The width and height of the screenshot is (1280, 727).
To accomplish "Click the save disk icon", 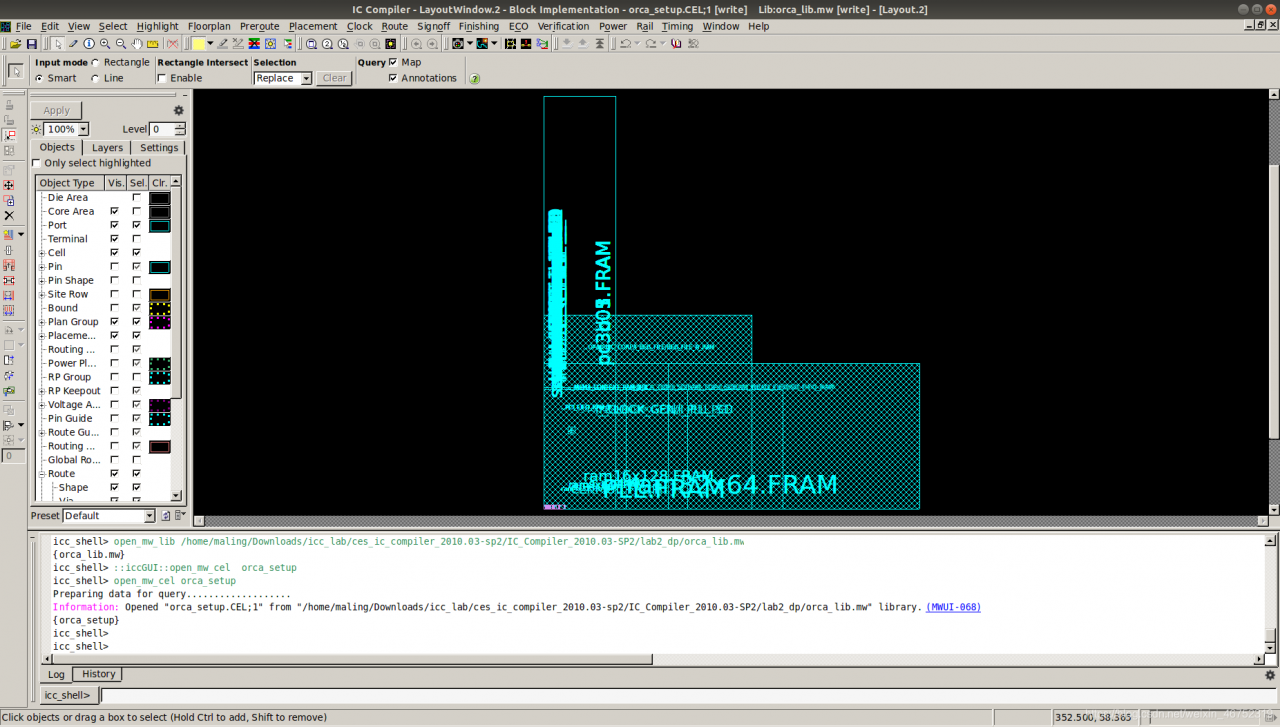I will tap(32, 44).
